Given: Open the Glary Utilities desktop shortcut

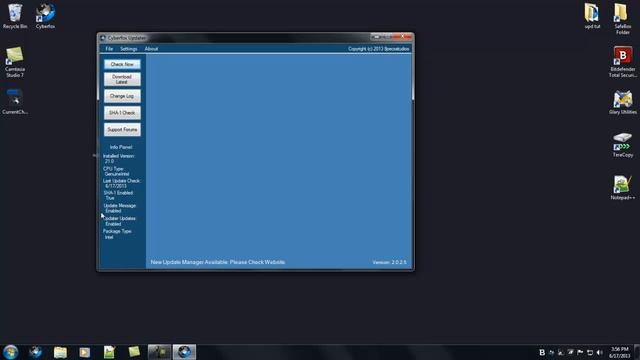Looking at the screenshot, I should pyautogui.click(x=622, y=102).
